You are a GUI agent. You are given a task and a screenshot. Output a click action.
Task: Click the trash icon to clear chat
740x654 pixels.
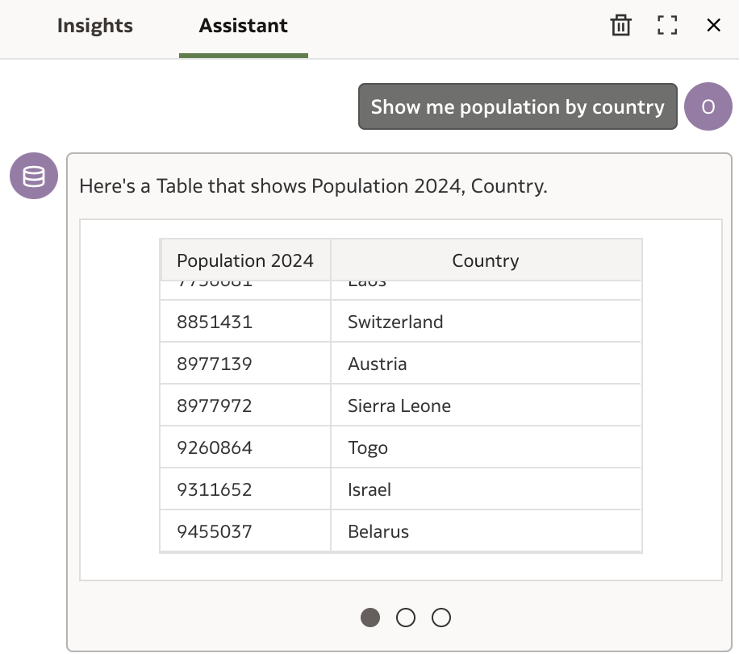(x=621, y=25)
